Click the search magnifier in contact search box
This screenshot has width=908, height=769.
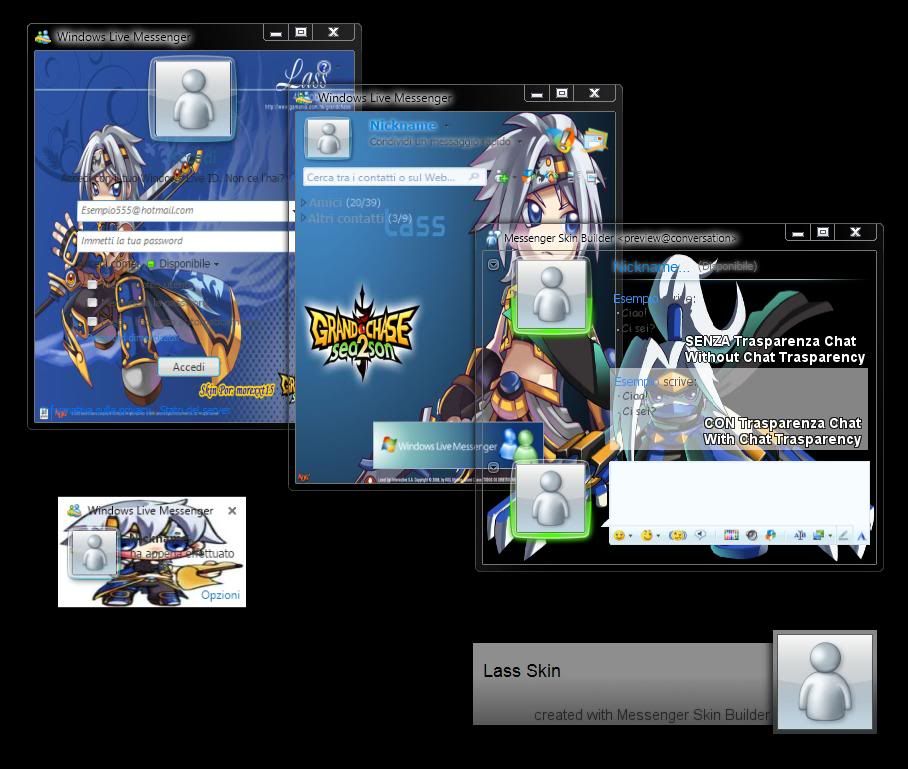pos(474,177)
